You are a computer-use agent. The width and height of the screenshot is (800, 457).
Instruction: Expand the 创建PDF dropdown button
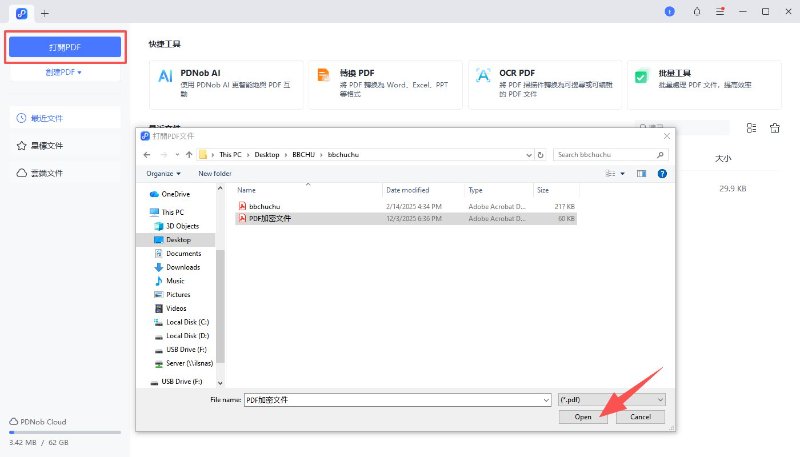coord(64,72)
